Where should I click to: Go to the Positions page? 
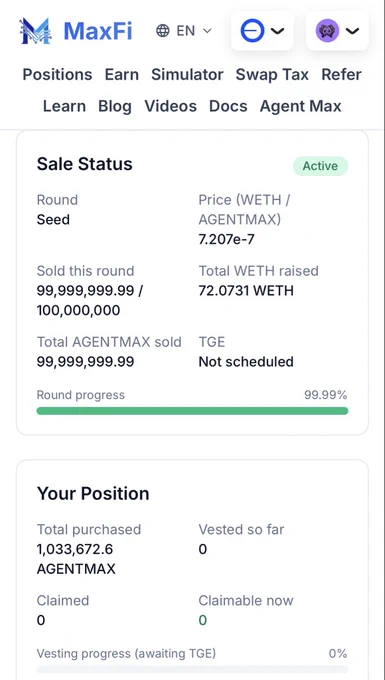pyautogui.click(x=57, y=75)
